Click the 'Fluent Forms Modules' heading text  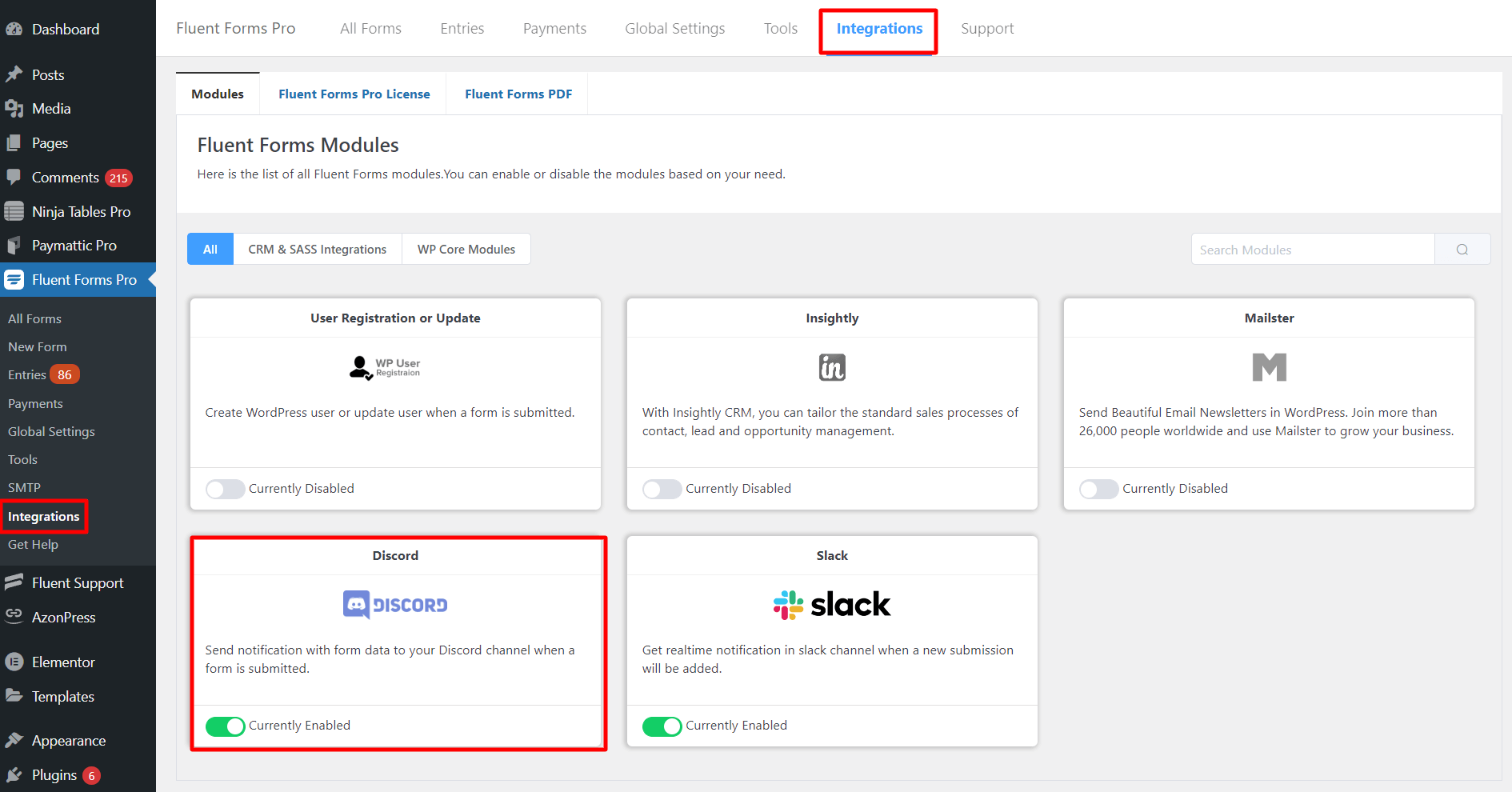point(298,145)
